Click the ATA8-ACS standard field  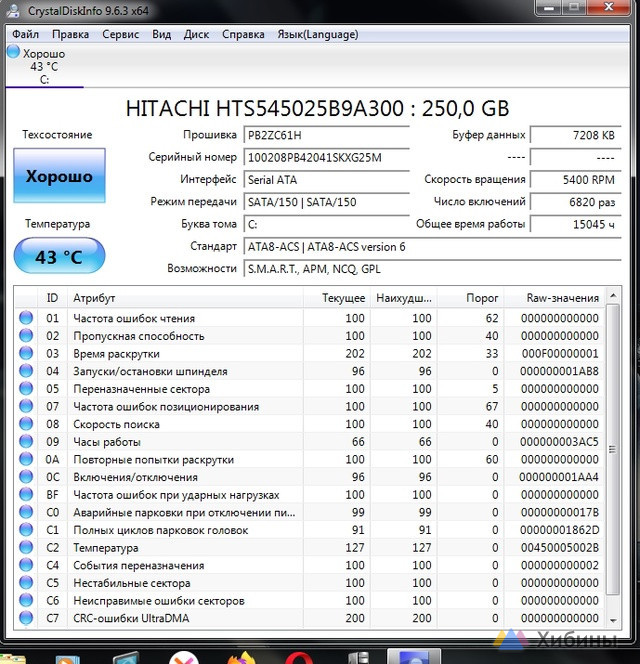click(432, 247)
